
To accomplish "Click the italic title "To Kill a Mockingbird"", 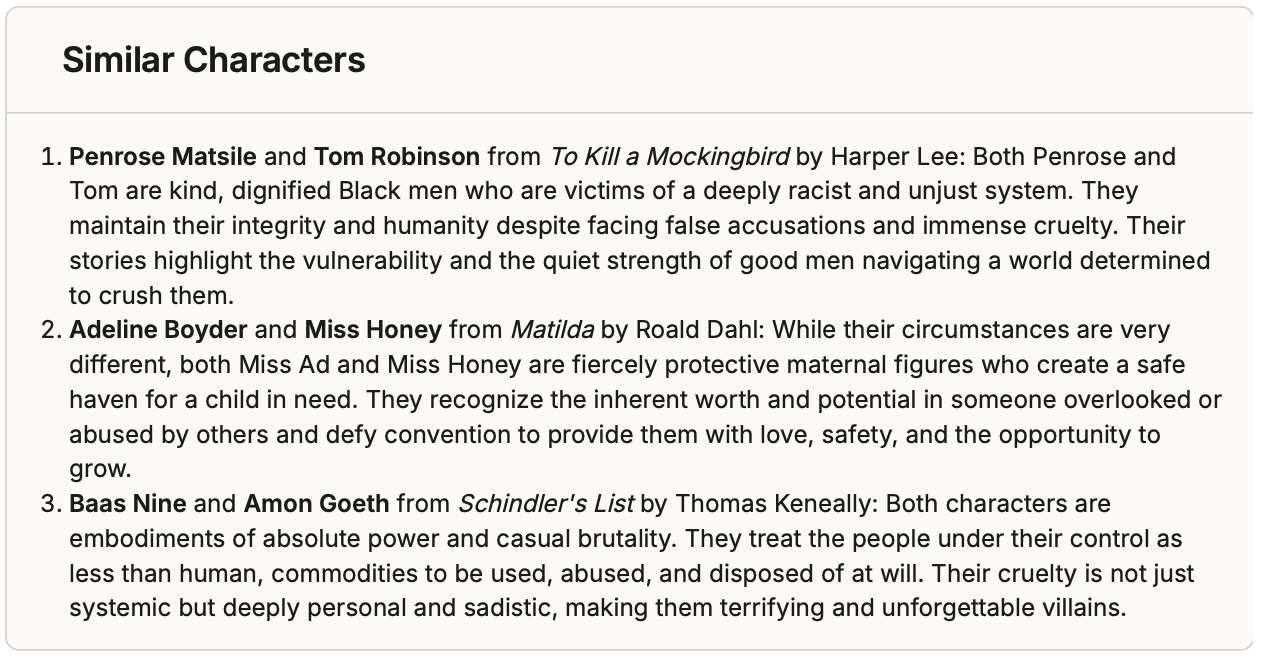I will tap(669, 157).
